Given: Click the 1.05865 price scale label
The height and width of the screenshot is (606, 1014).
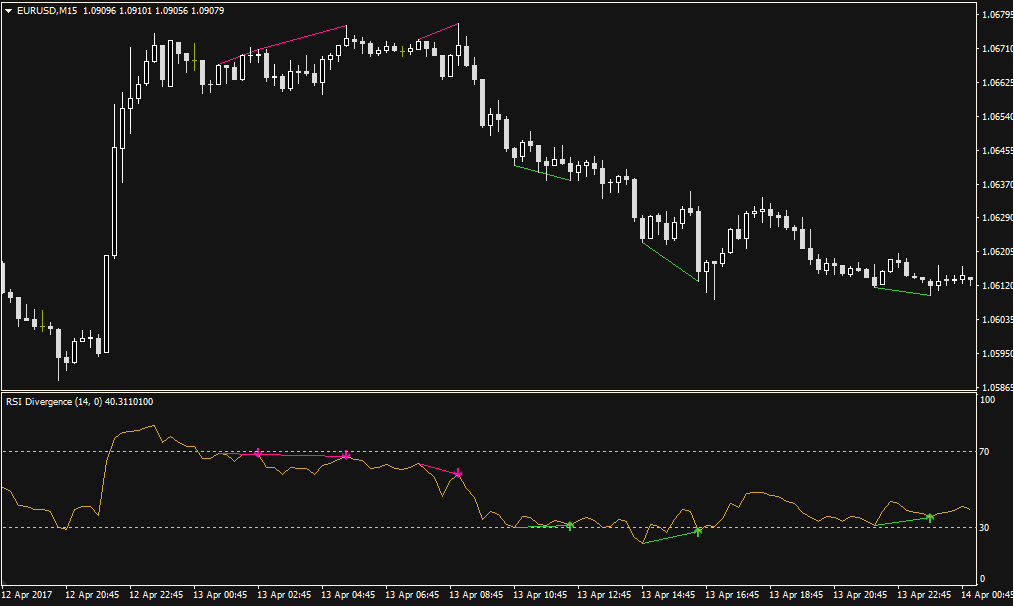Looking at the screenshot, I should [996, 387].
